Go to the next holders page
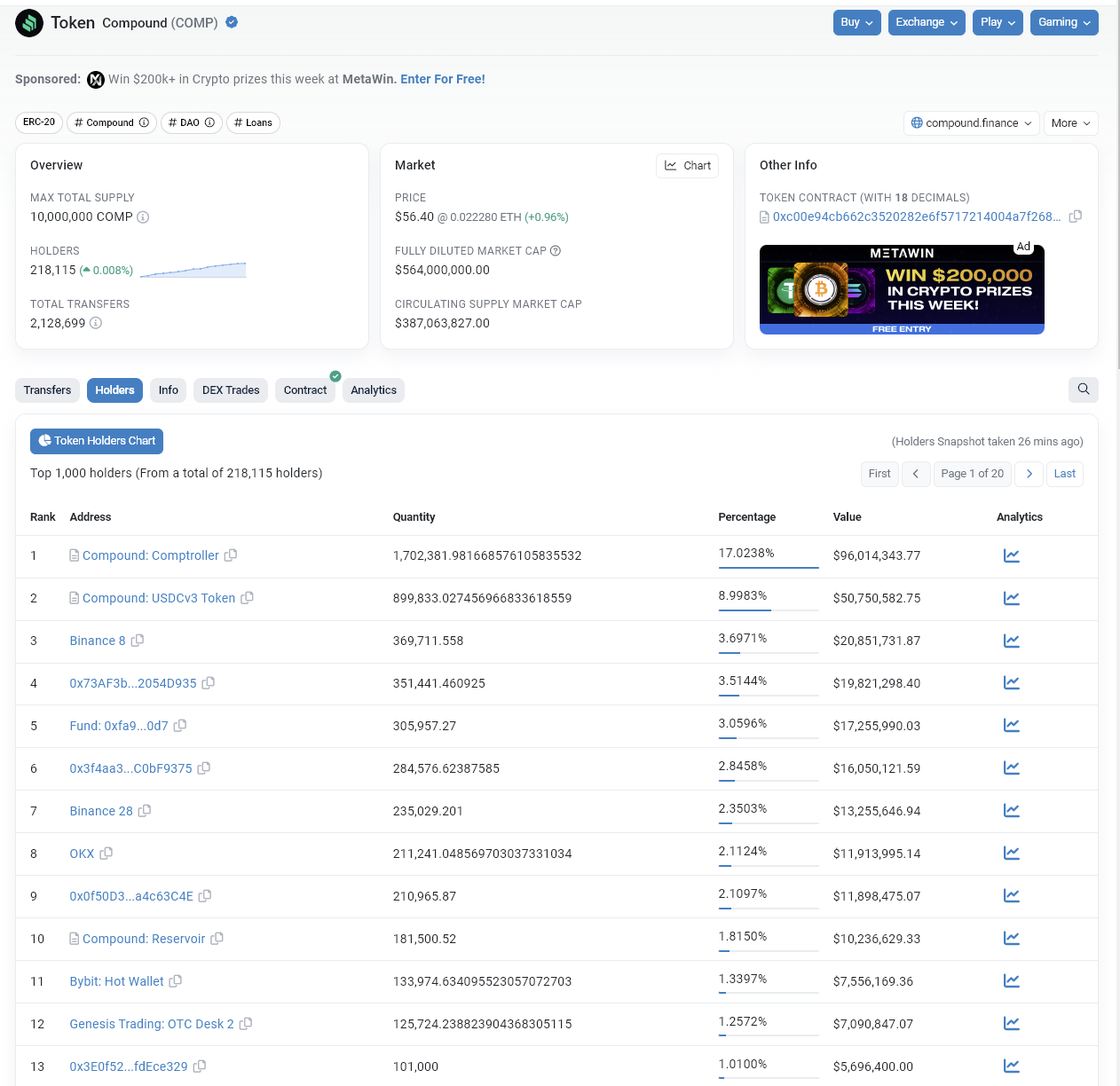This screenshot has height=1086, width=1120. coord(1029,474)
